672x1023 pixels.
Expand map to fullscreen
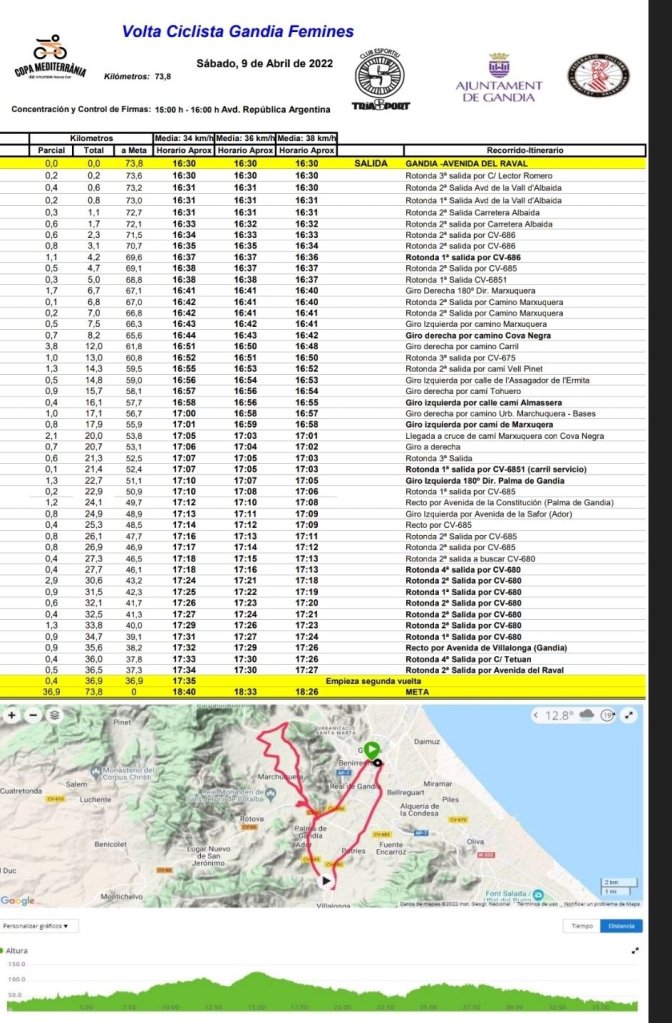click(x=628, y=716)
